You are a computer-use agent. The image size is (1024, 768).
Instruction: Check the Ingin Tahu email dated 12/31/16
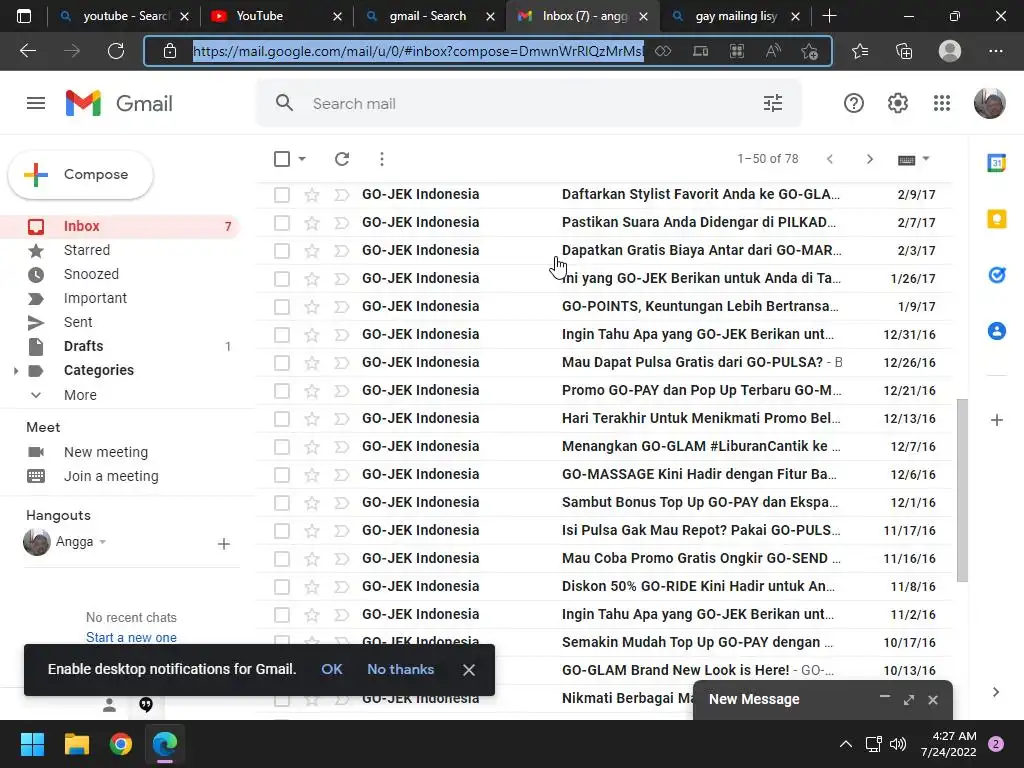point(282,335)
